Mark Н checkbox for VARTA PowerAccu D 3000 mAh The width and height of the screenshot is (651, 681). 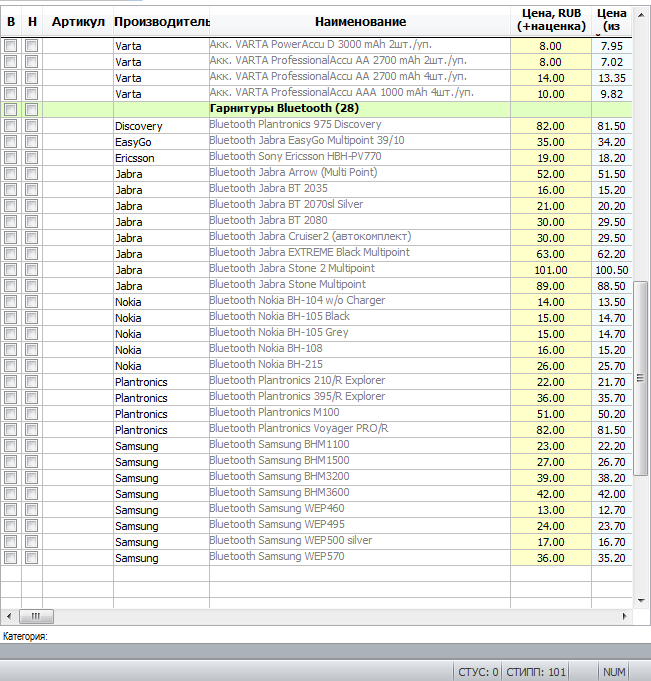pyautogui.click(x=31, y=45)
